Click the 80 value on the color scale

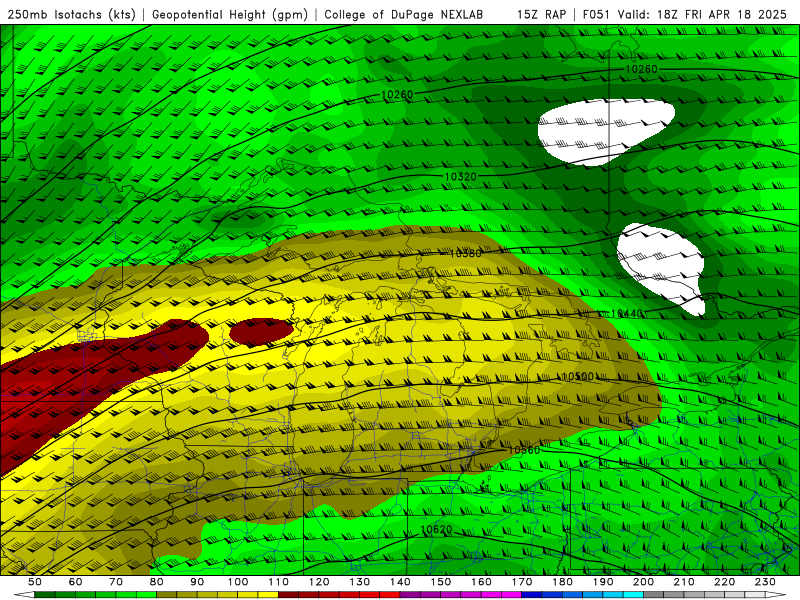(x=156, y=582)
